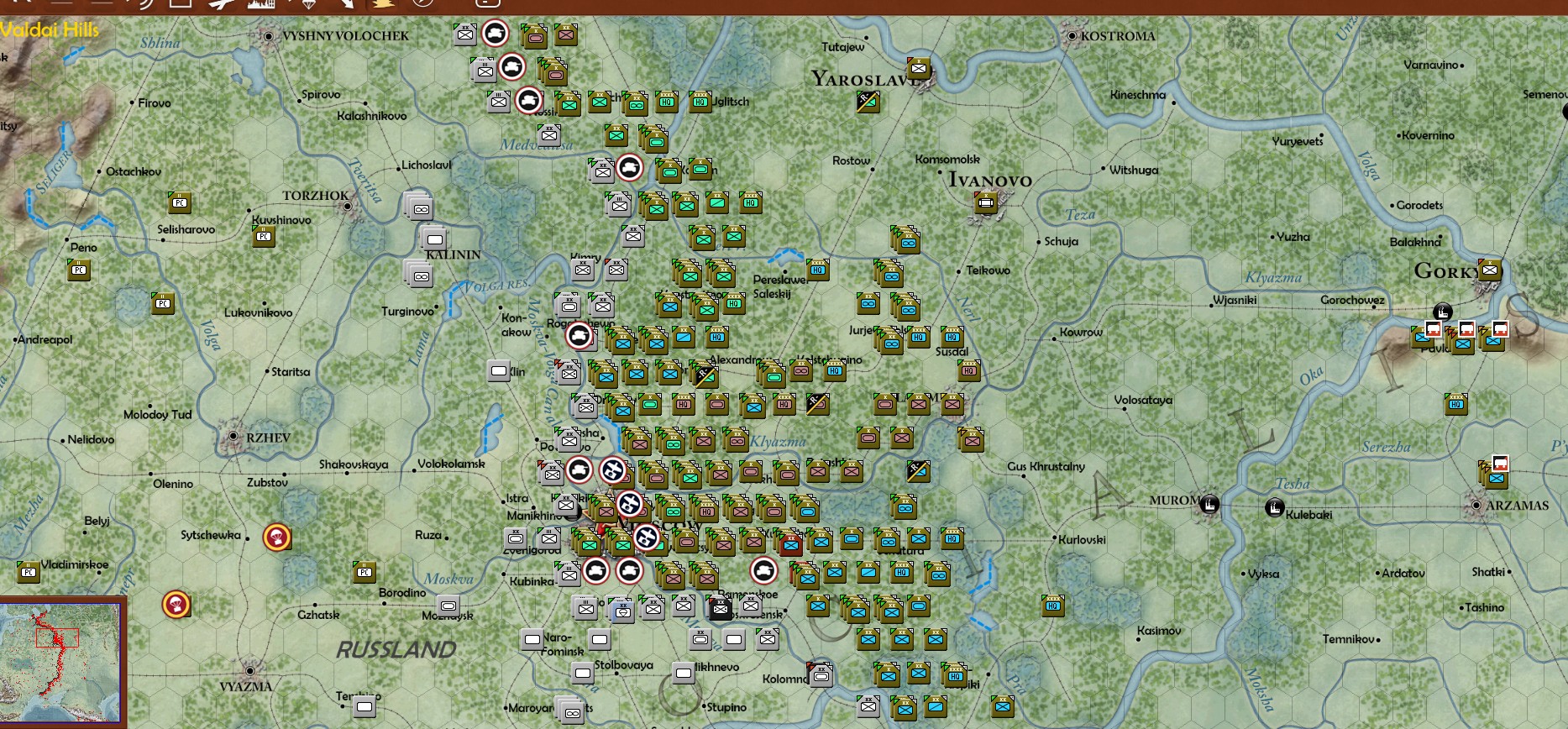
Task: Click the Ostachkov town label
Action: pyautogui.click(x=134, y=171)
